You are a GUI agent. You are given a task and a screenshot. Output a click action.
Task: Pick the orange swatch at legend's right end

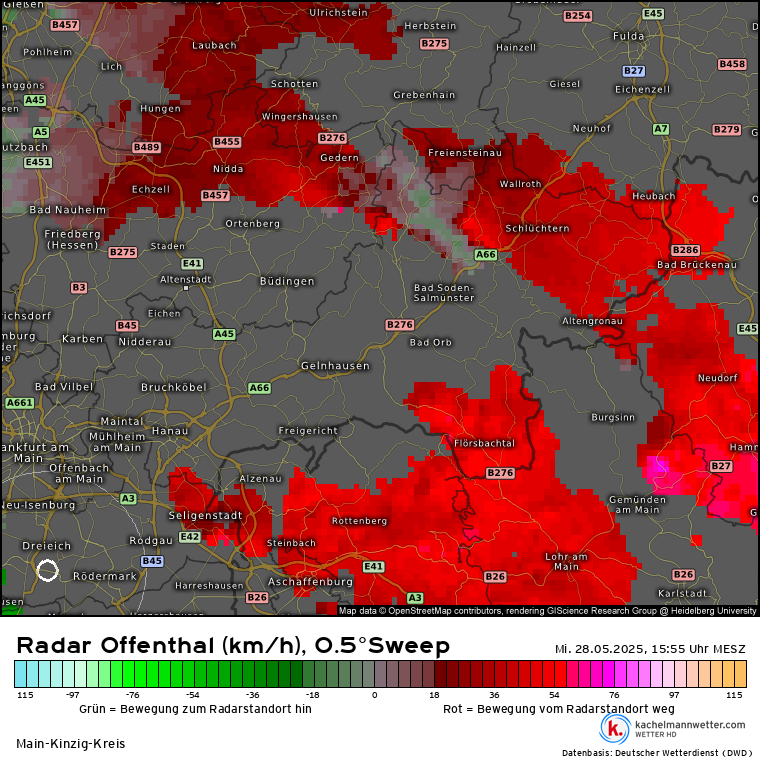(x=740, y=674)
